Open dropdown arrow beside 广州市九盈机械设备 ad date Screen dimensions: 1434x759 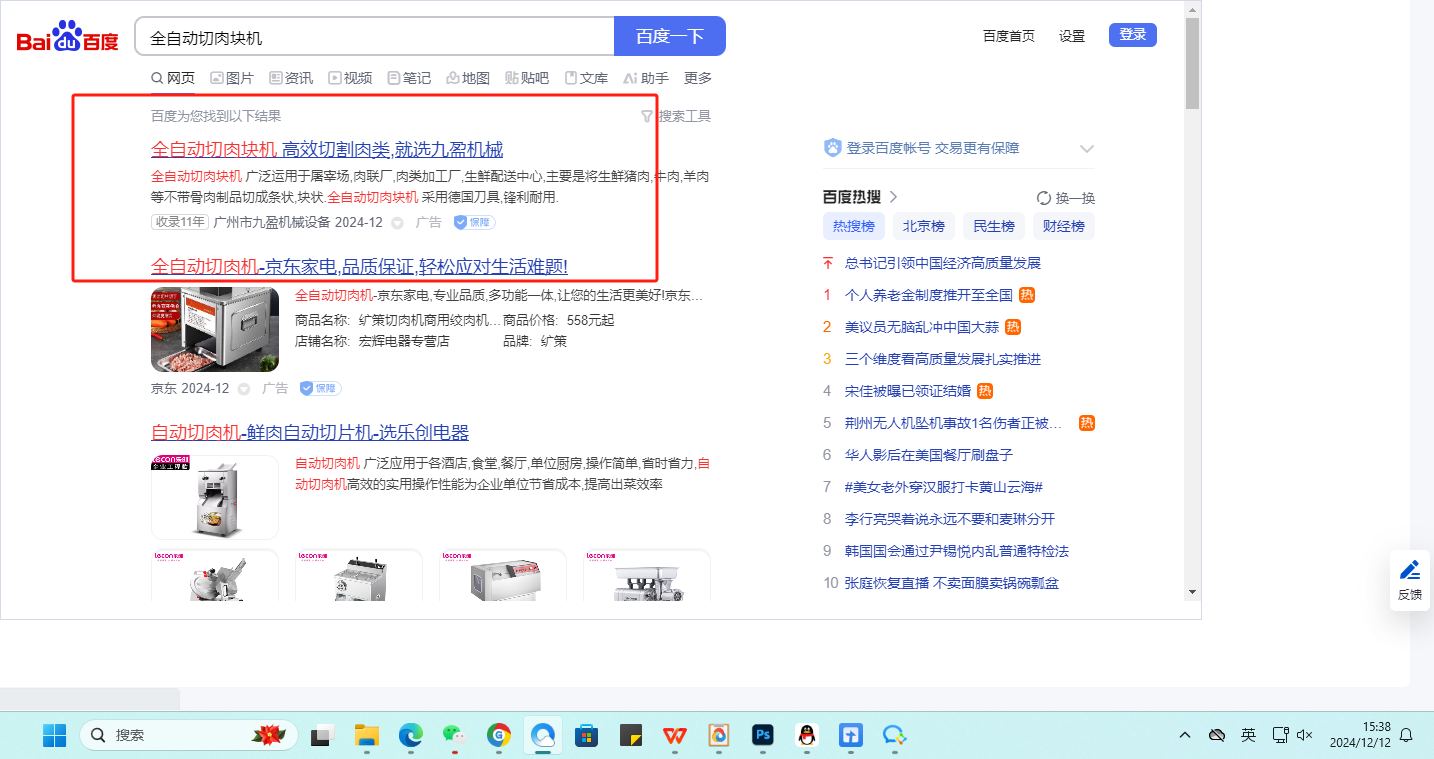point(397,223)
